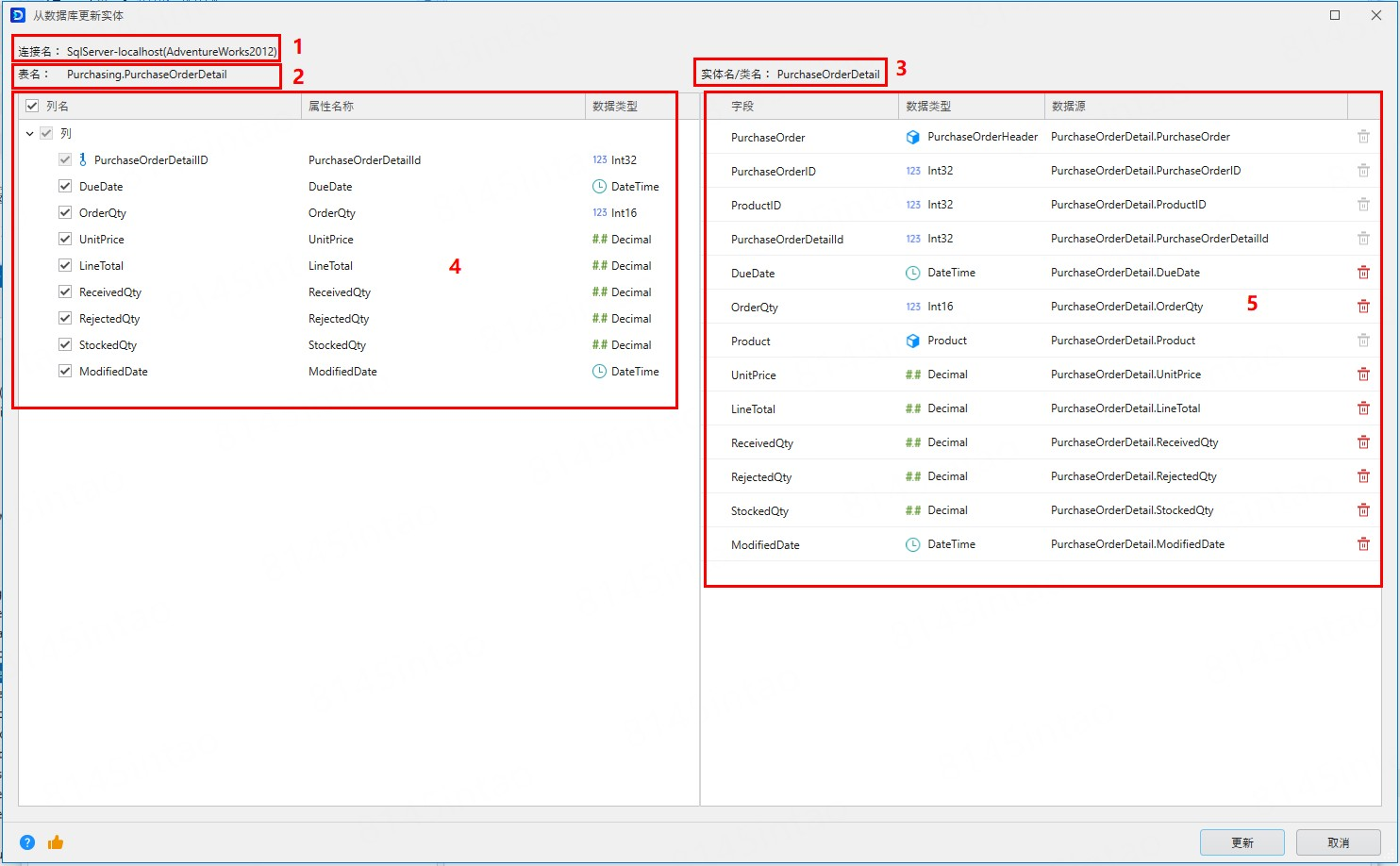Click the 更新 button
This screenshot has width=1400, height=866.
(x=1242, y=842)
